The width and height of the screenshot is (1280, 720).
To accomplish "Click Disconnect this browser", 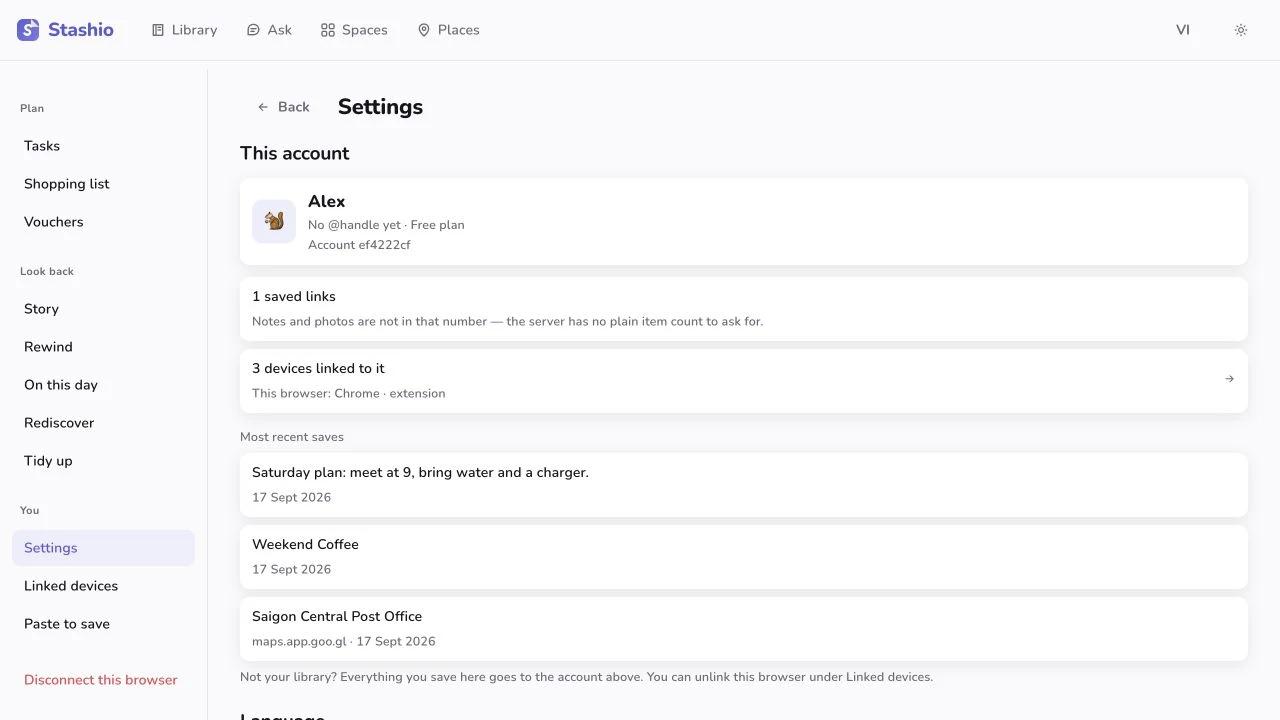I will (101, 680).
